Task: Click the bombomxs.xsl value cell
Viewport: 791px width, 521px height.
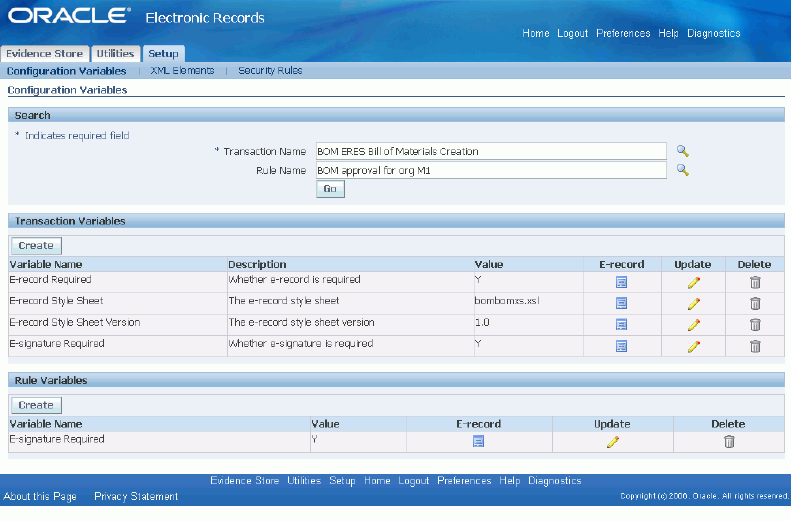Action: tap(507, 301)
